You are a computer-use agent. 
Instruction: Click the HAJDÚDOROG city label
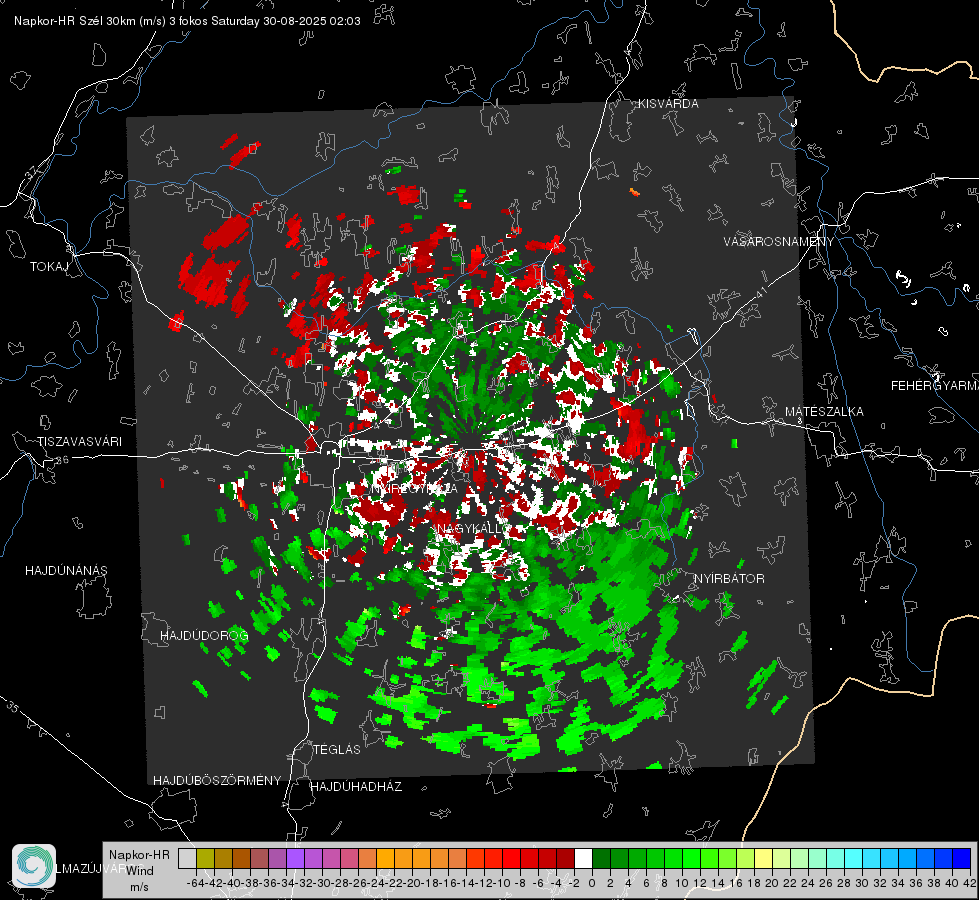pyautogui.click(x=204, y=636)
